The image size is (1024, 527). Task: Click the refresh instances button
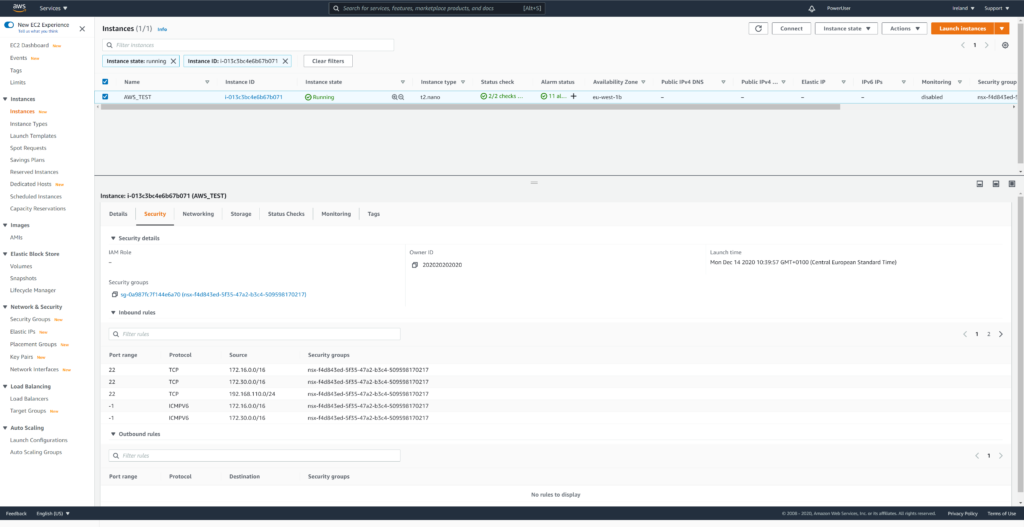coord(758,29)
